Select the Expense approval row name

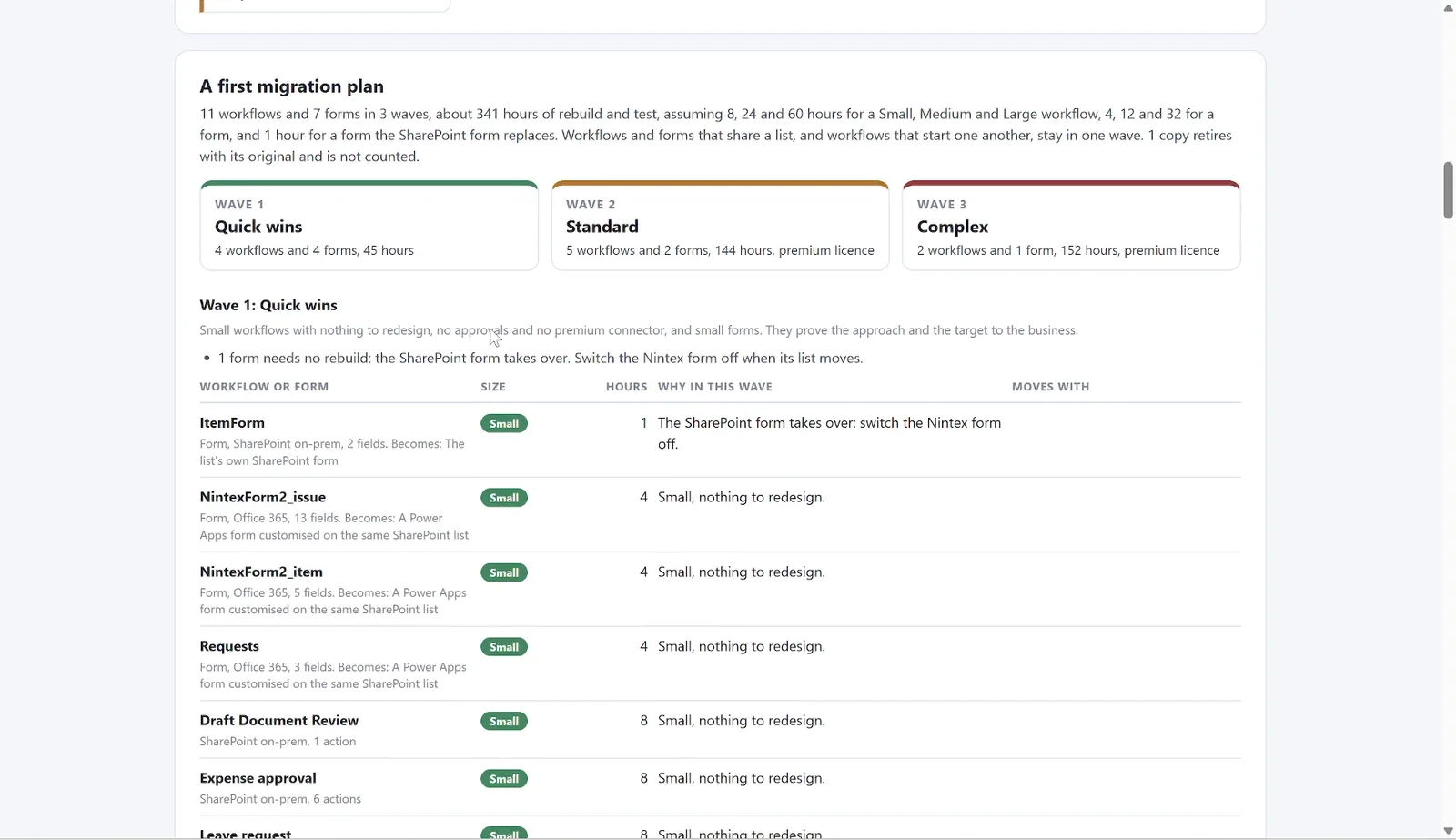(258, 778)
